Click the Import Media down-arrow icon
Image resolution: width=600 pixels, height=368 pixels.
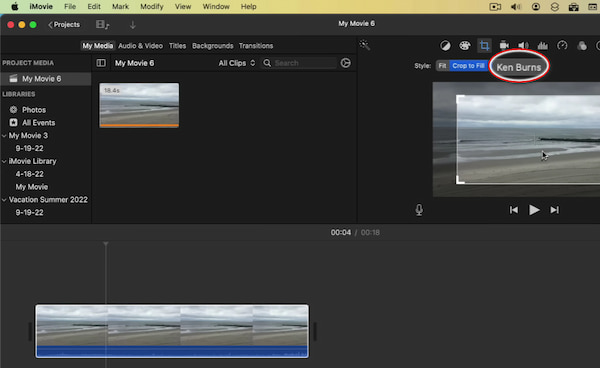[x=133, y=25]
